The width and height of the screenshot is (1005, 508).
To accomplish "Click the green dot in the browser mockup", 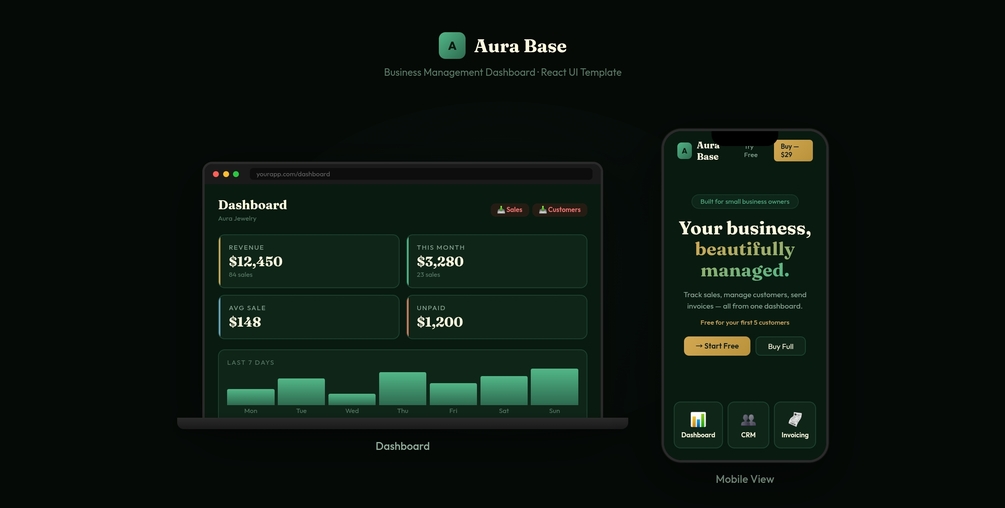I will [x=236, y=174].
